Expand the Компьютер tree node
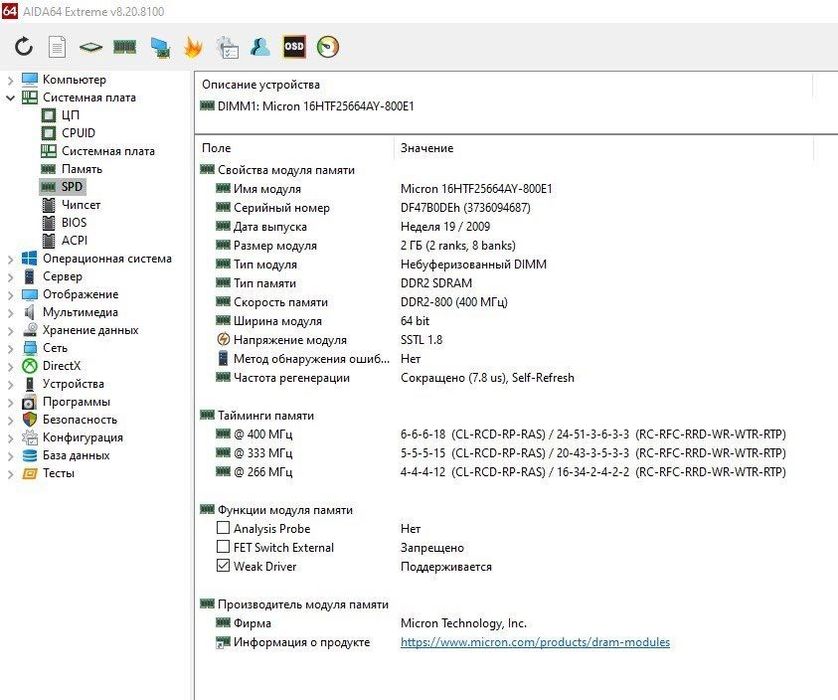 click(x=10, y=81)
